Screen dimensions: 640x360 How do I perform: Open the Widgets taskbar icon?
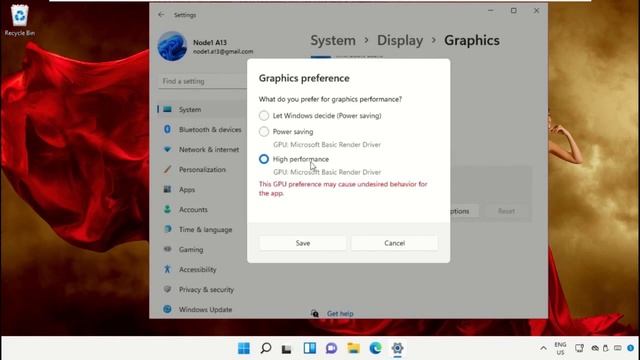tap(310, 348)
